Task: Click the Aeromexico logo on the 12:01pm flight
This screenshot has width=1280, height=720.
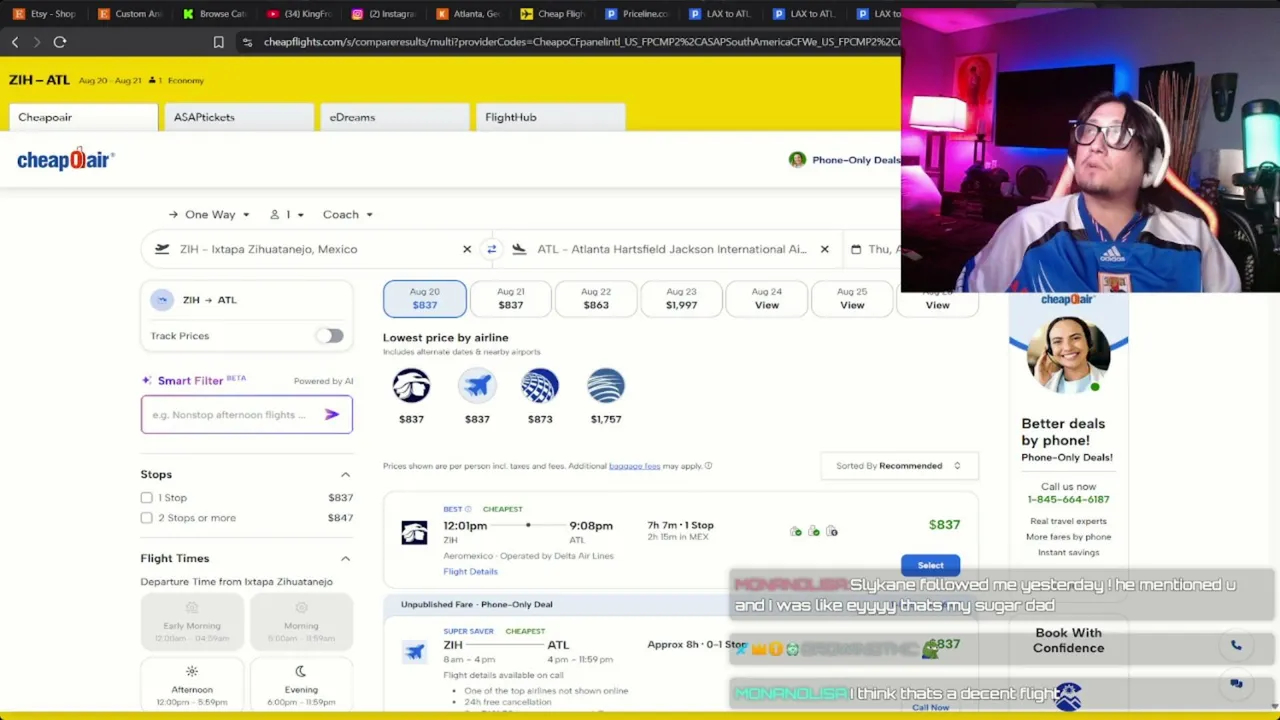Action: click(x=414, y=533)
